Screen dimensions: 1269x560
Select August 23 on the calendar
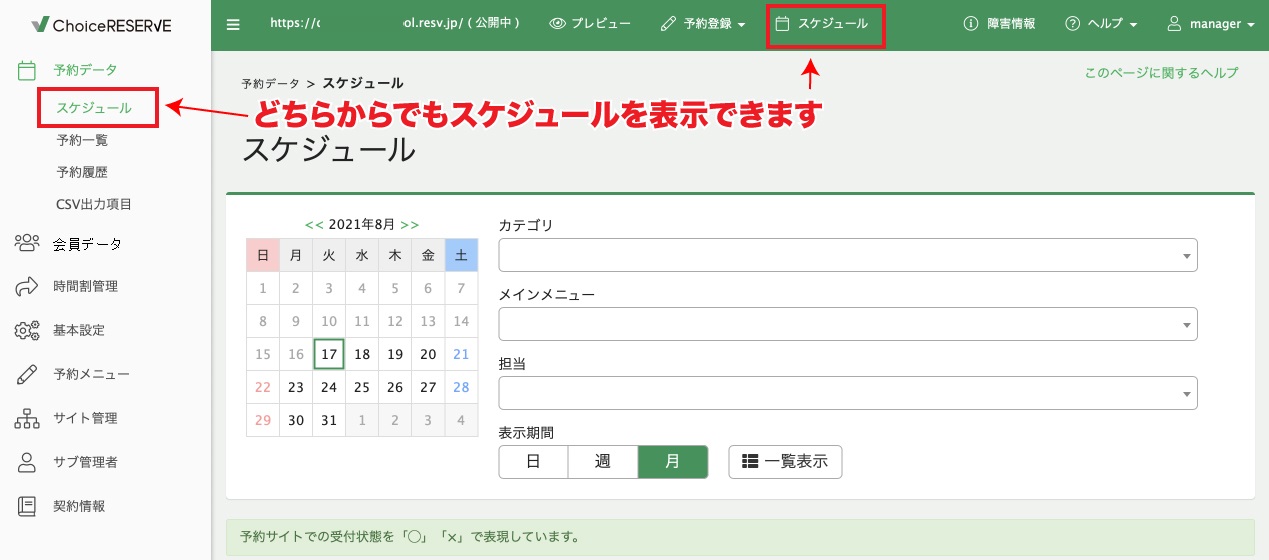[x=296, y=387]
